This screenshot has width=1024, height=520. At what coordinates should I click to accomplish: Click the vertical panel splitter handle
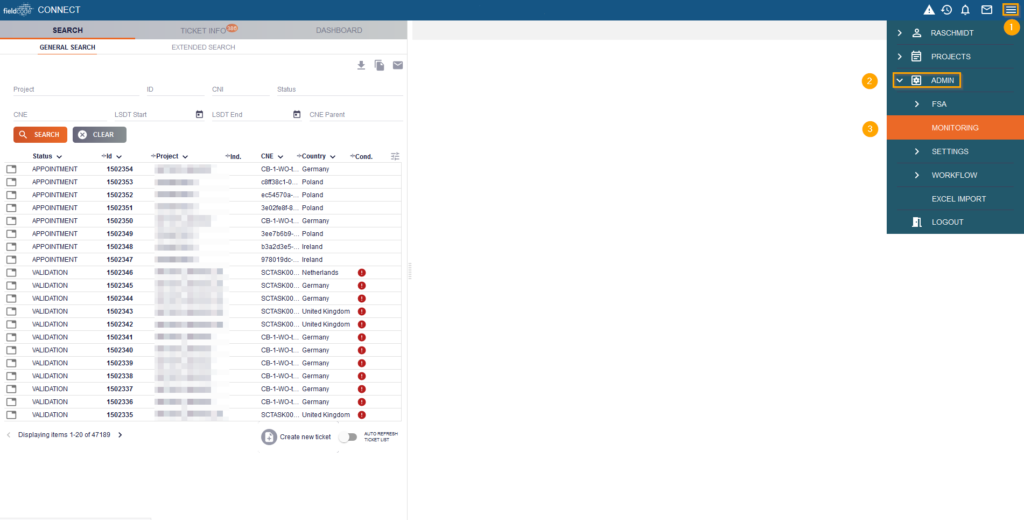tap(409, 270)
